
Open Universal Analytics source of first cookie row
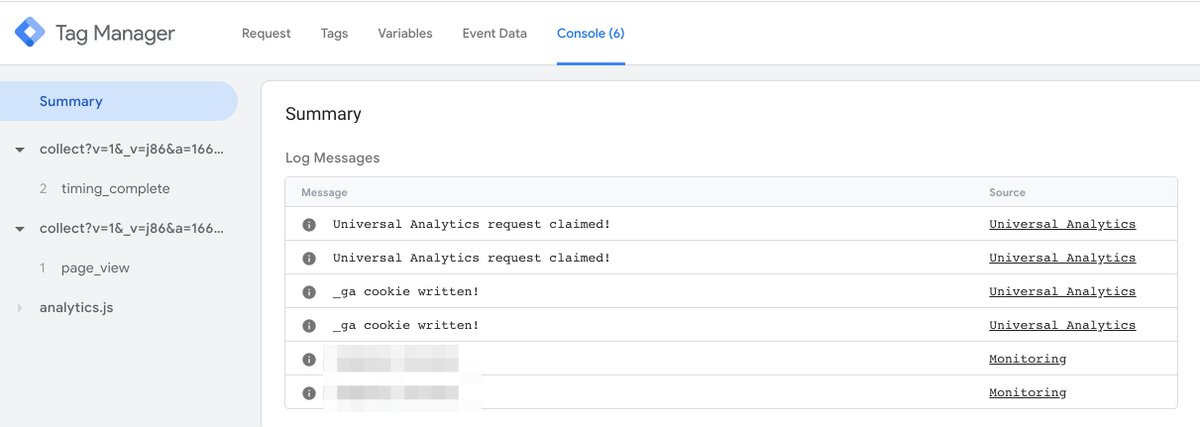click(x=1062, y=292)
